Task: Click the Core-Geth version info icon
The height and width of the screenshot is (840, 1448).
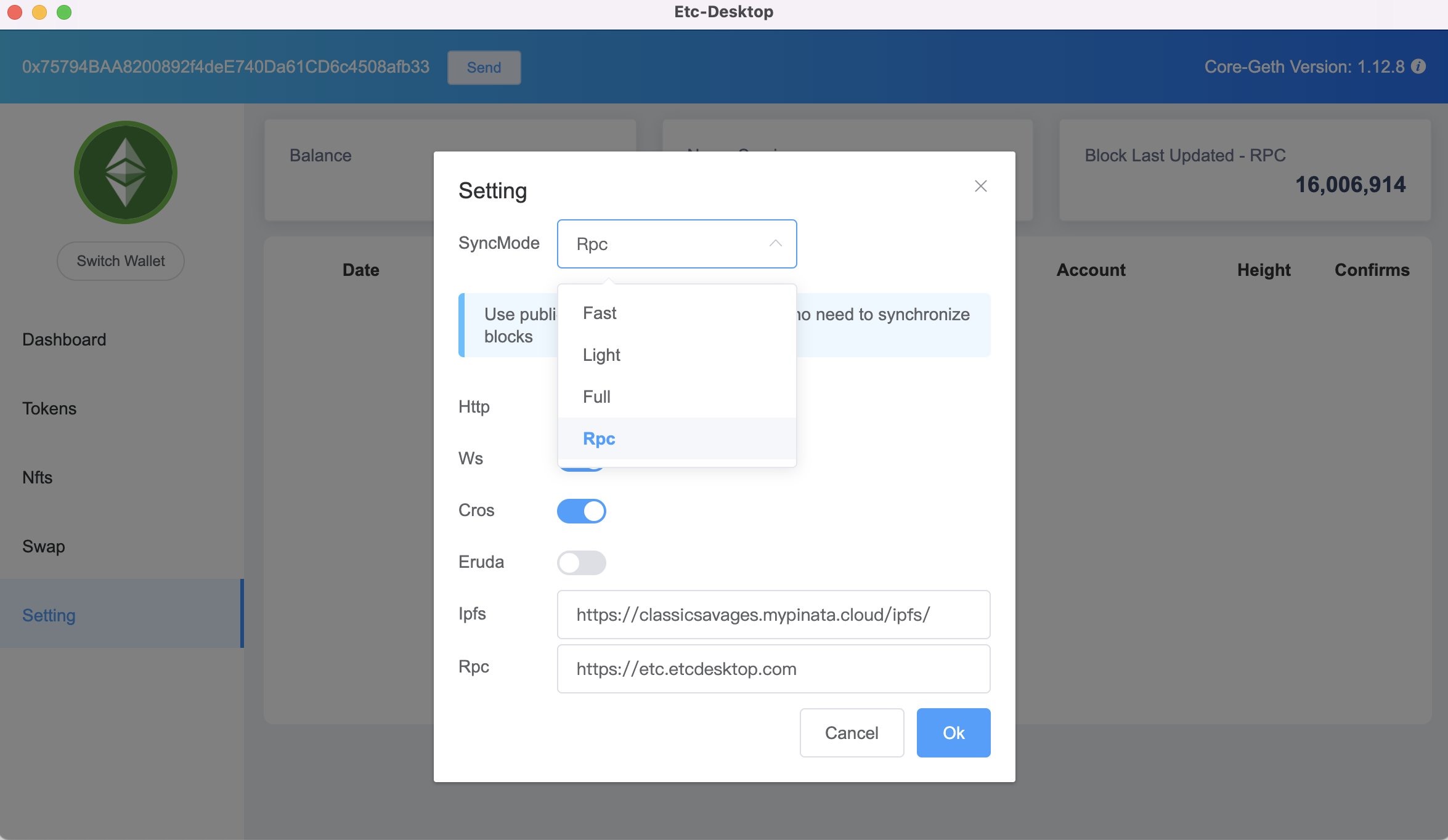Action: click(x=1418, y=67)
